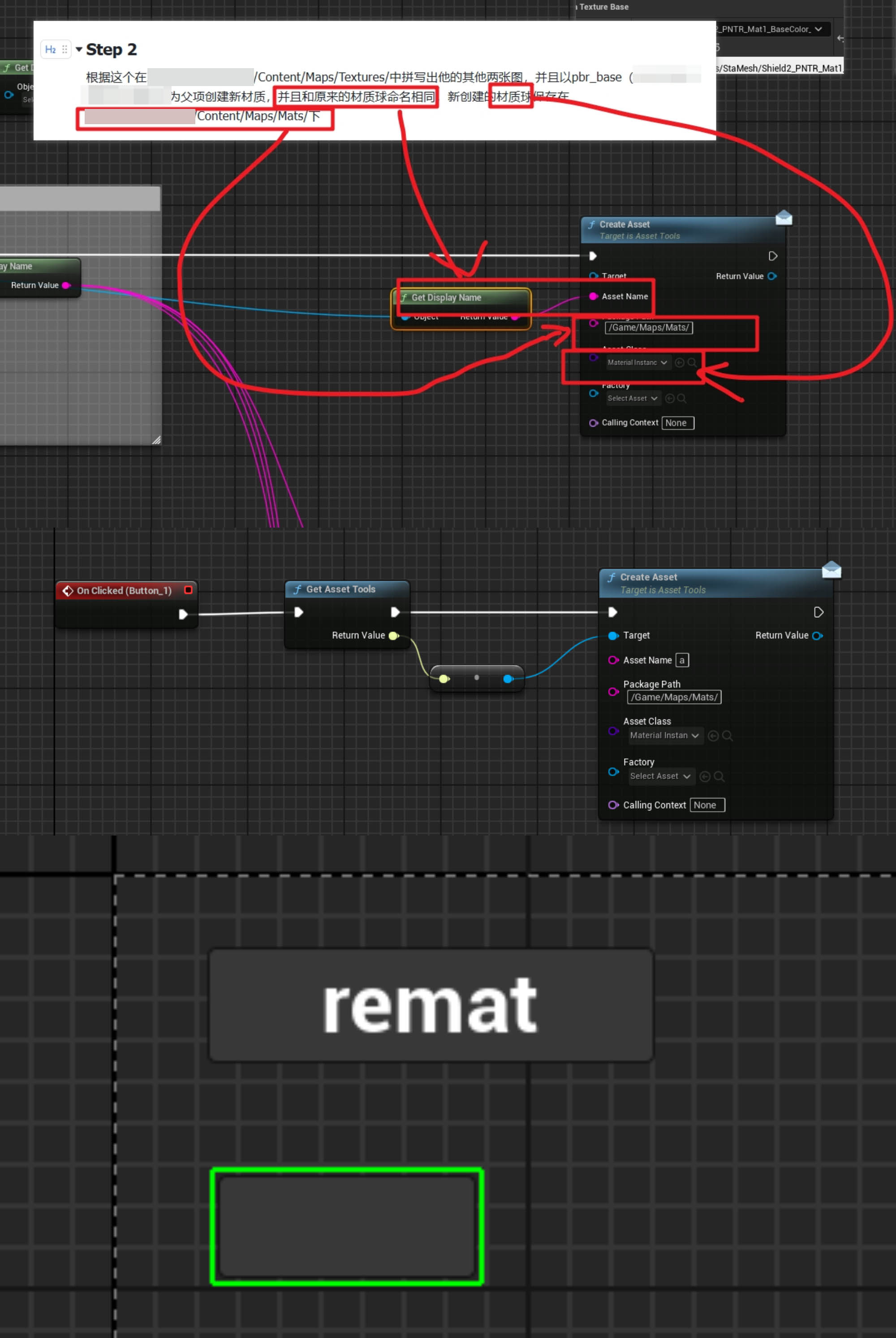Click use-selected arrow beside 'Material Instan' dropdown
The image size is (896, 1338).
click(713, 736)
